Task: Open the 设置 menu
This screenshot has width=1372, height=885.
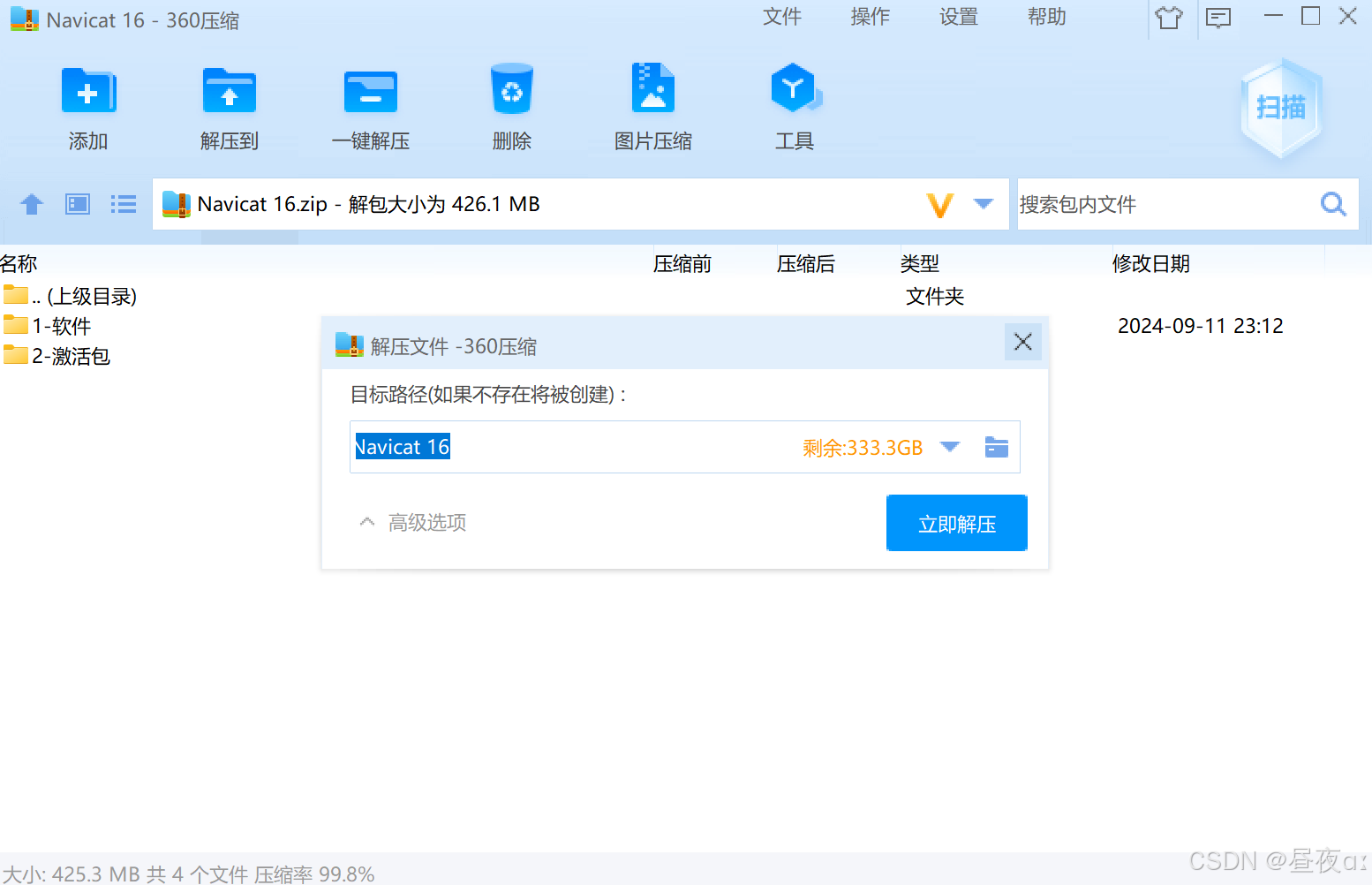Action: (959, 17)
